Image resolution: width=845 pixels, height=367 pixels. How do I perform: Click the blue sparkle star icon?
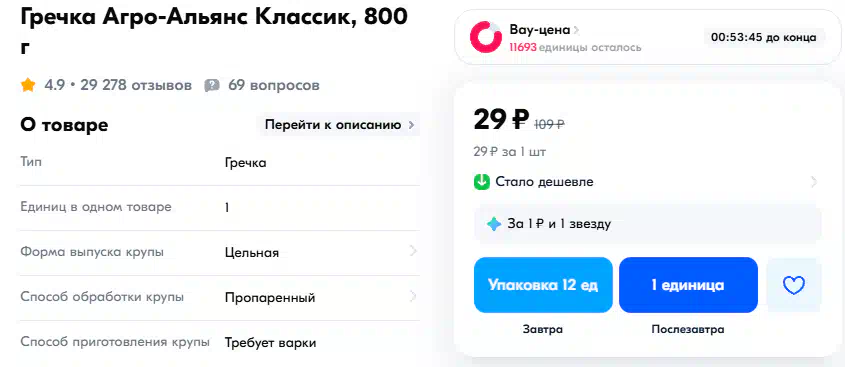click(x=494, y=224)
